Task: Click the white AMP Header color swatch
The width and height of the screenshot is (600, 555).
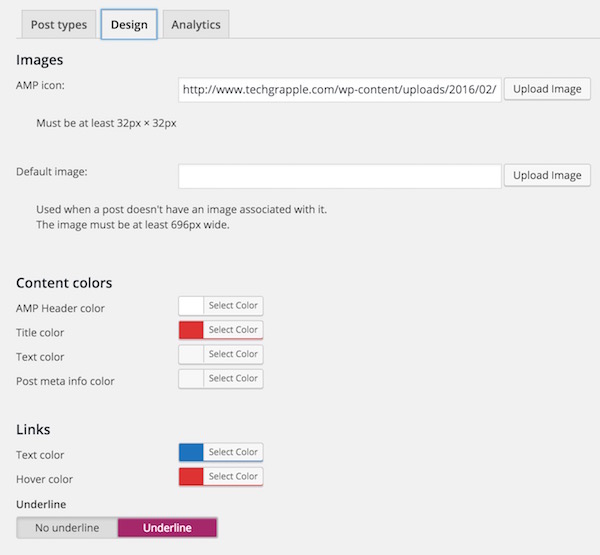Action: pyautogui.click(x=191, y=306)
